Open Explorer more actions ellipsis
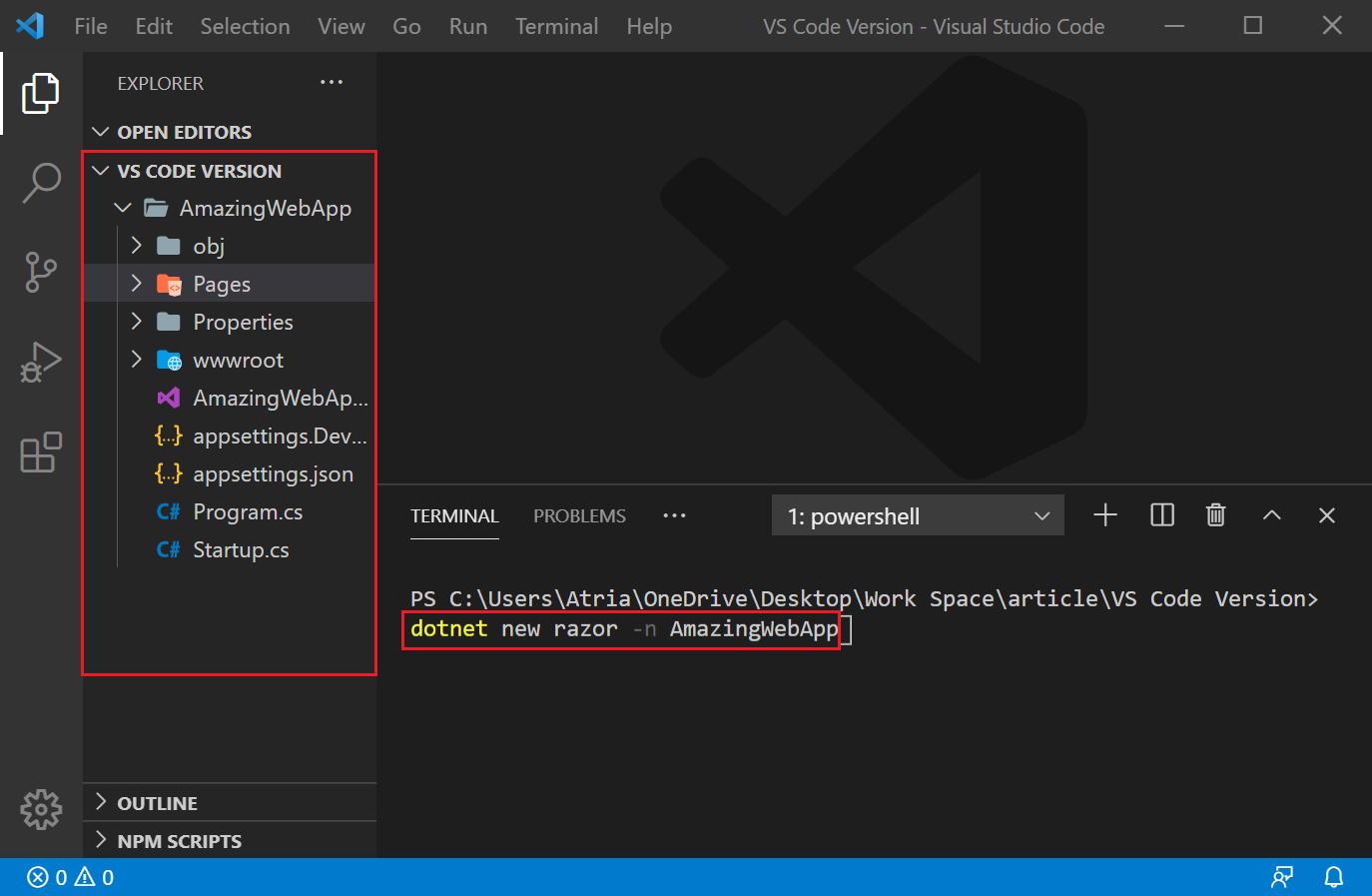 332,83
